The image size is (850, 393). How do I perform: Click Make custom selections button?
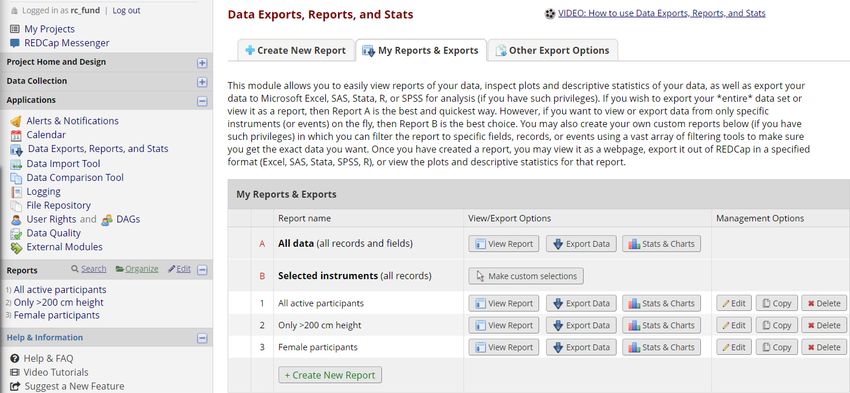pos(526,276)
